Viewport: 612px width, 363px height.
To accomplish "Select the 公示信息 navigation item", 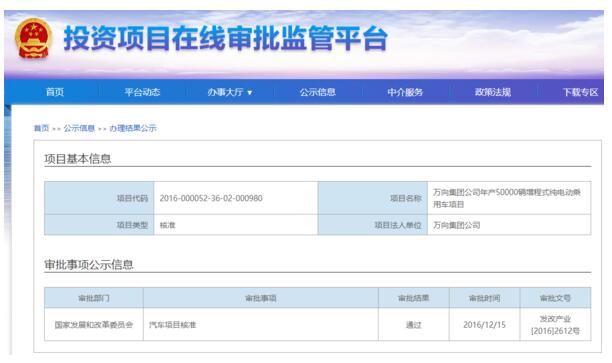I will (318, 92).
